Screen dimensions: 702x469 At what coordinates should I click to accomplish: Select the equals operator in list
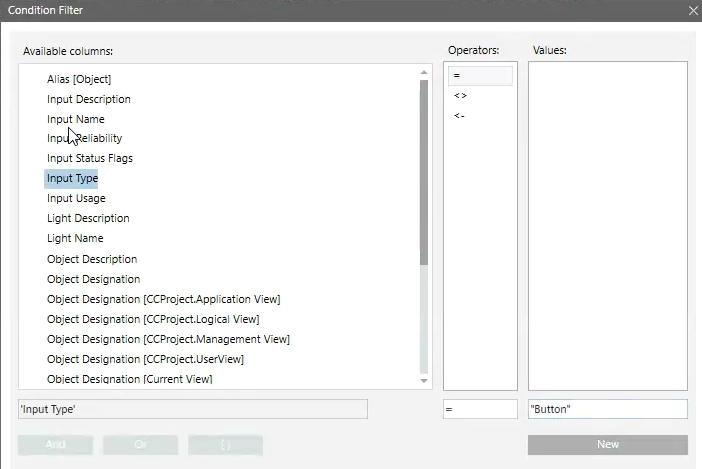click(x=480, y=76)
